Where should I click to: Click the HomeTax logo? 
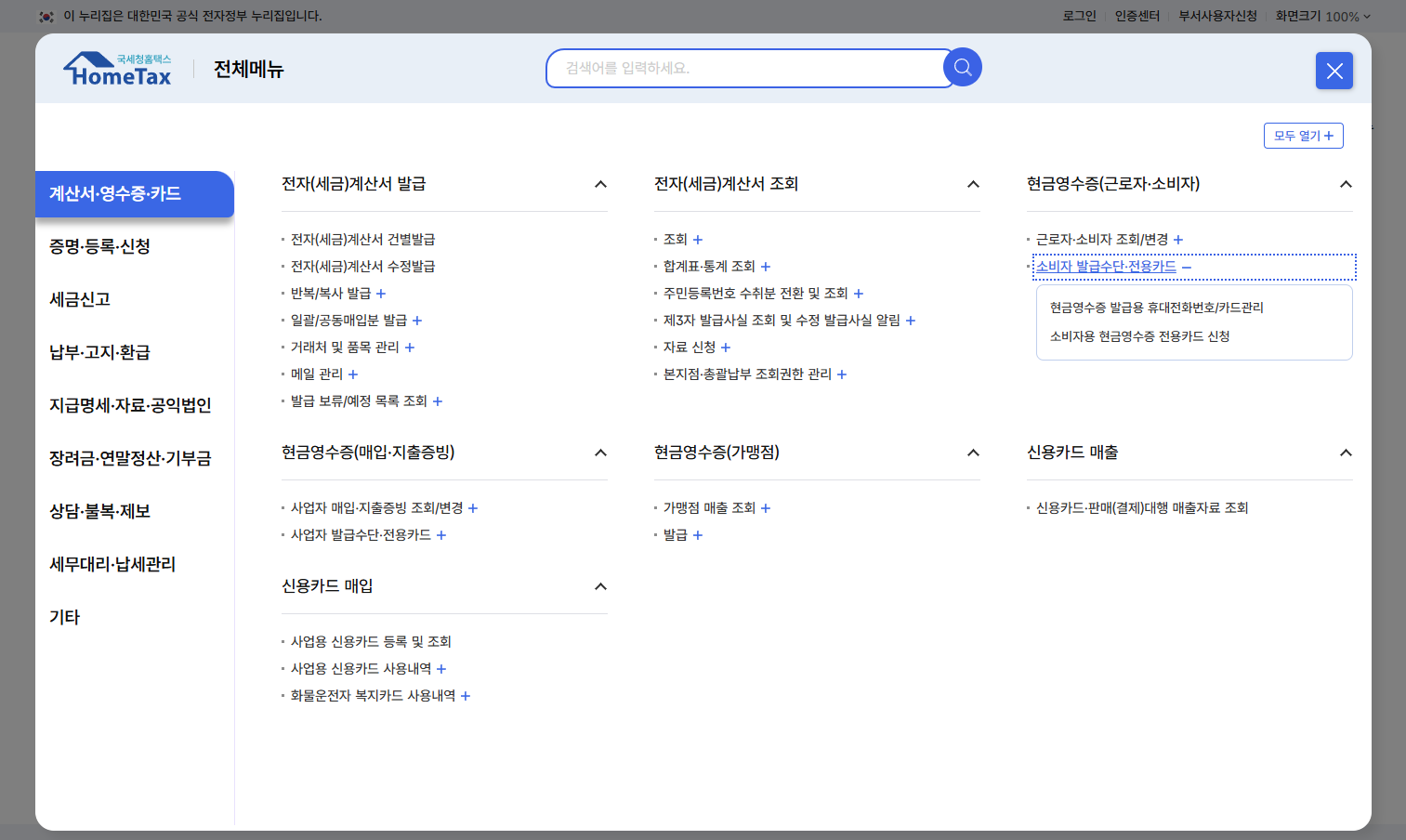[x=117, y=68]
